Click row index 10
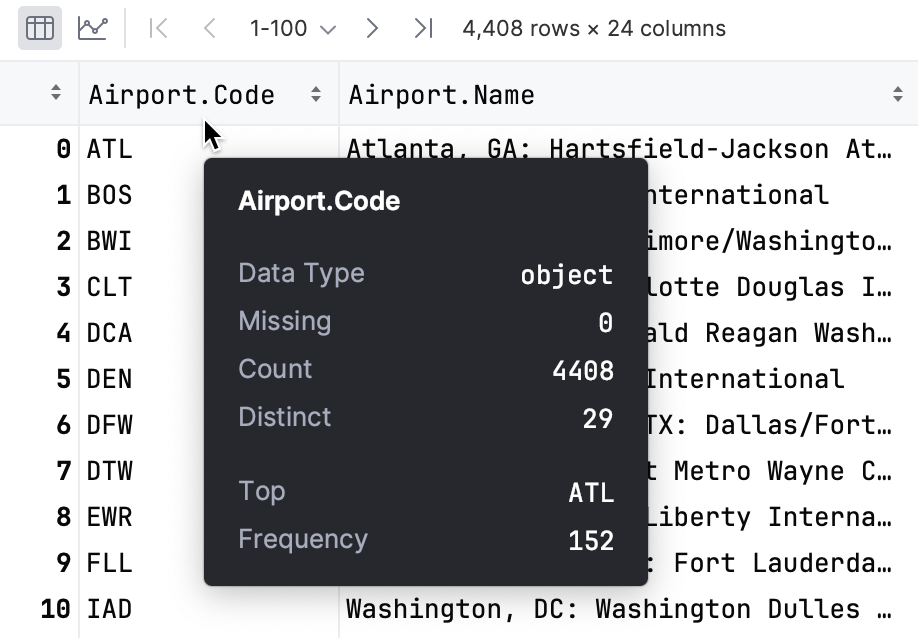This screenshot has height=638, width=918. (56, 609)
